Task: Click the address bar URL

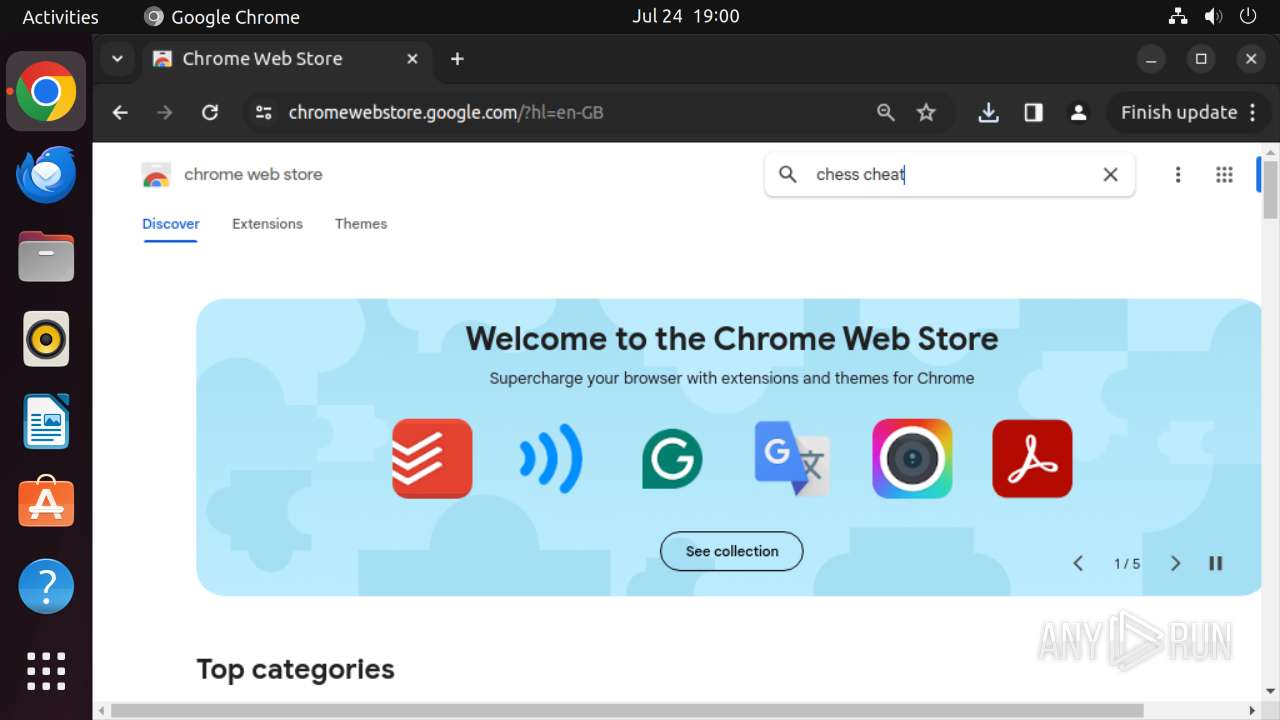Action: tap(446, 113)
